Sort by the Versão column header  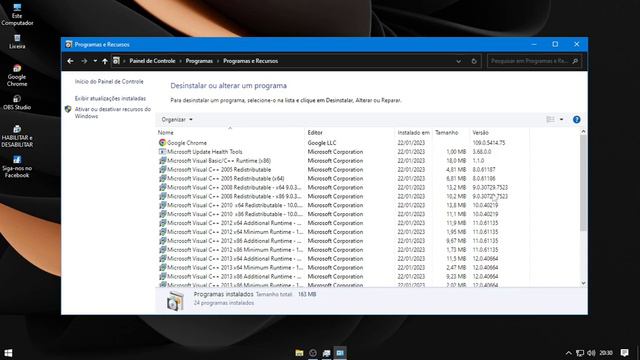pos(499,133)
